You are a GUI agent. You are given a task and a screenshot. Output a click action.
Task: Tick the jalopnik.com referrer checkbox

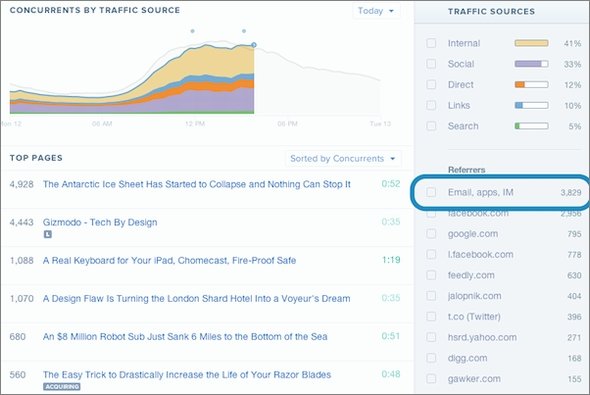point(431,296)
